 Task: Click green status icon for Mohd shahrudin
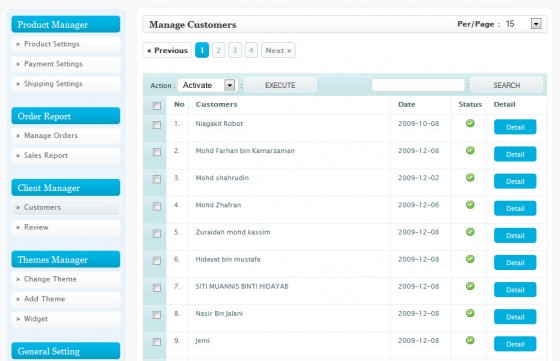pos(470,177)
